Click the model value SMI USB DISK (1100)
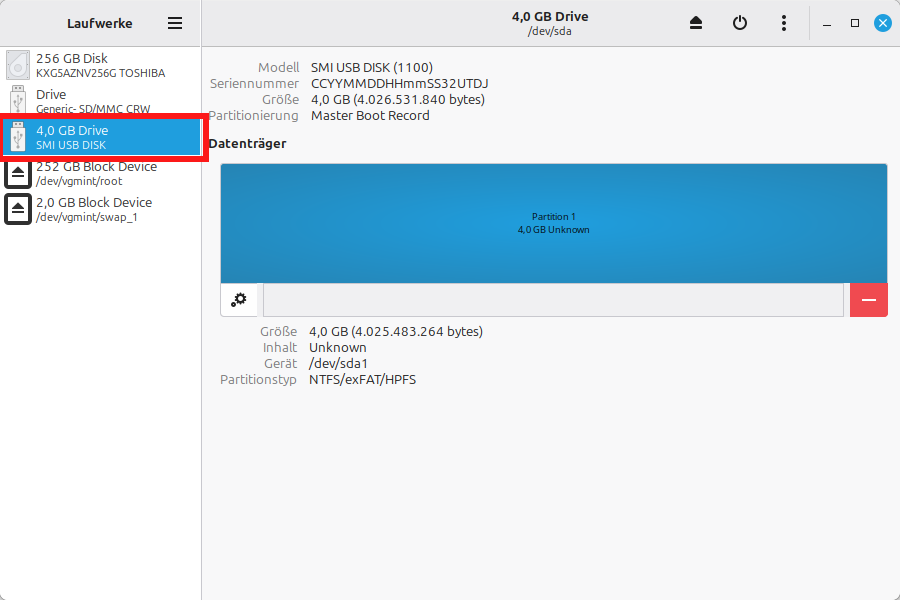The image size is (900, 600). pos(372,67)
